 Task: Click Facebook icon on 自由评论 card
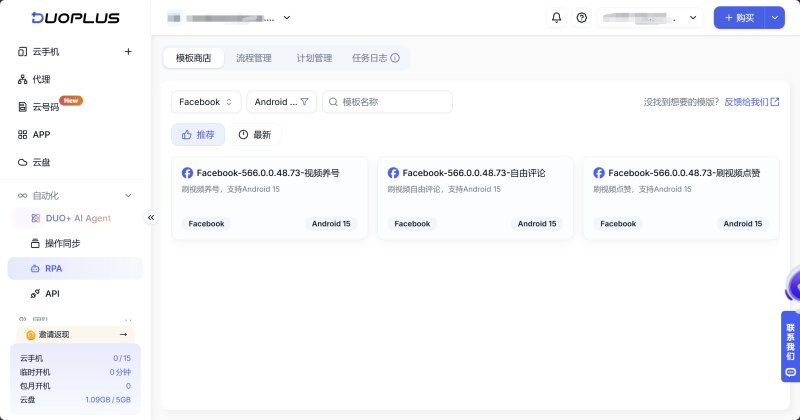click(393, 173)
